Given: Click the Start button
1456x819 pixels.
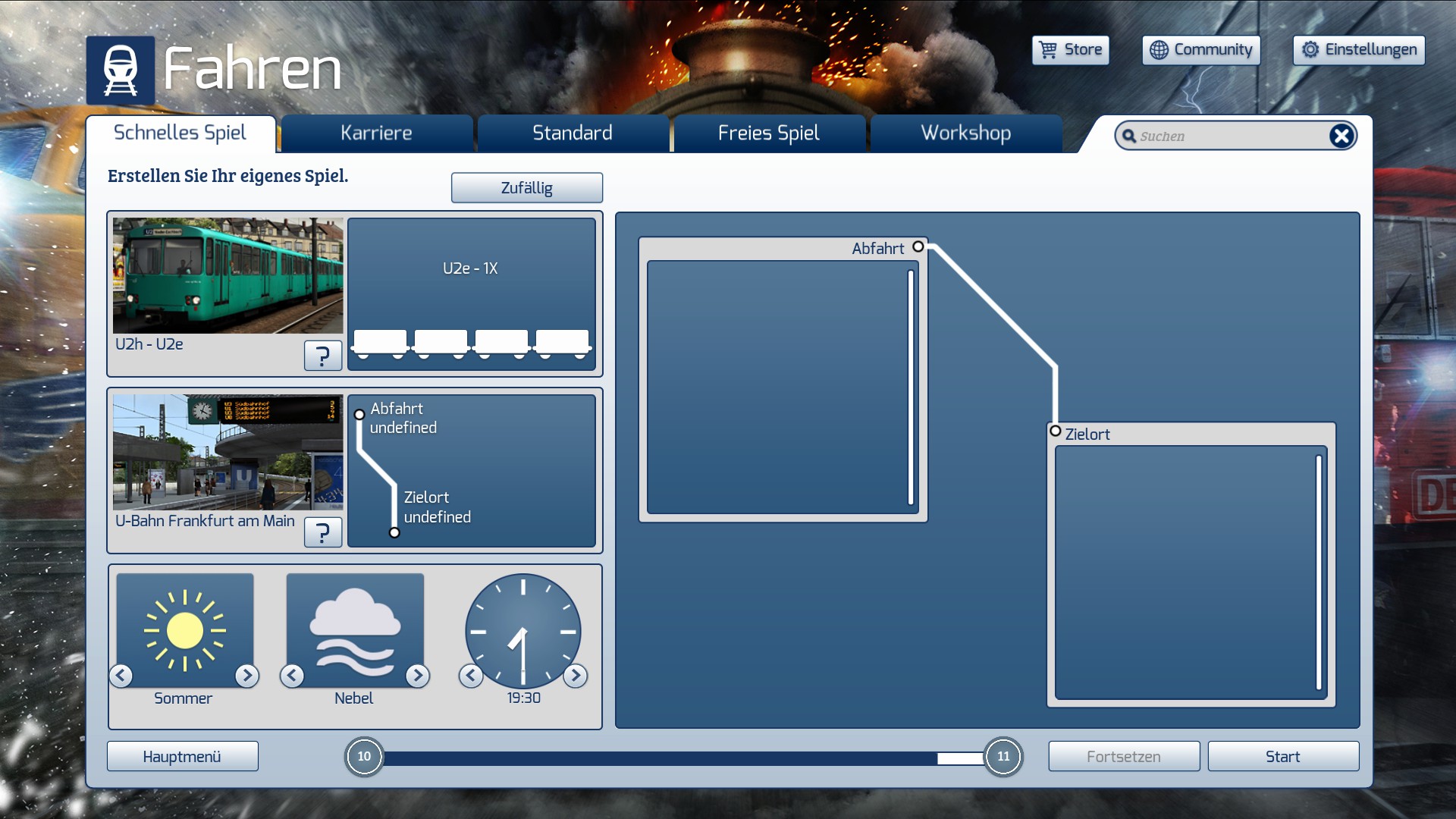Looking at the screenshot, I should click(x=1282, y=756).
